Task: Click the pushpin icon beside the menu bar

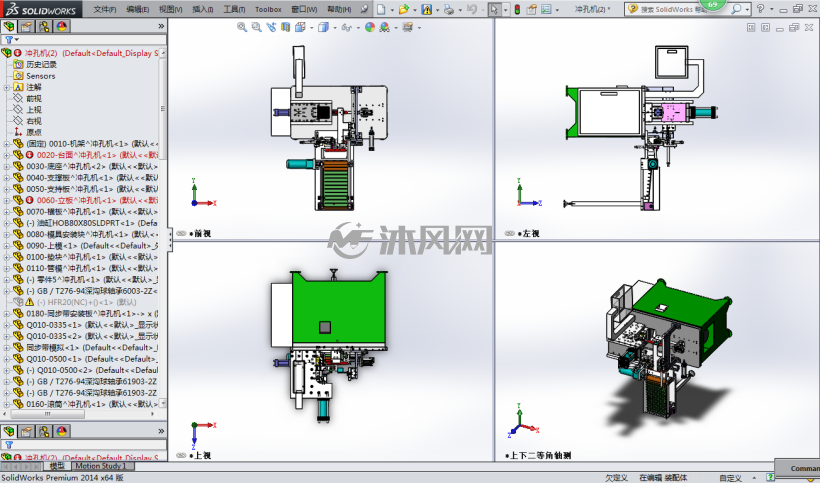Action: (364, 9)
